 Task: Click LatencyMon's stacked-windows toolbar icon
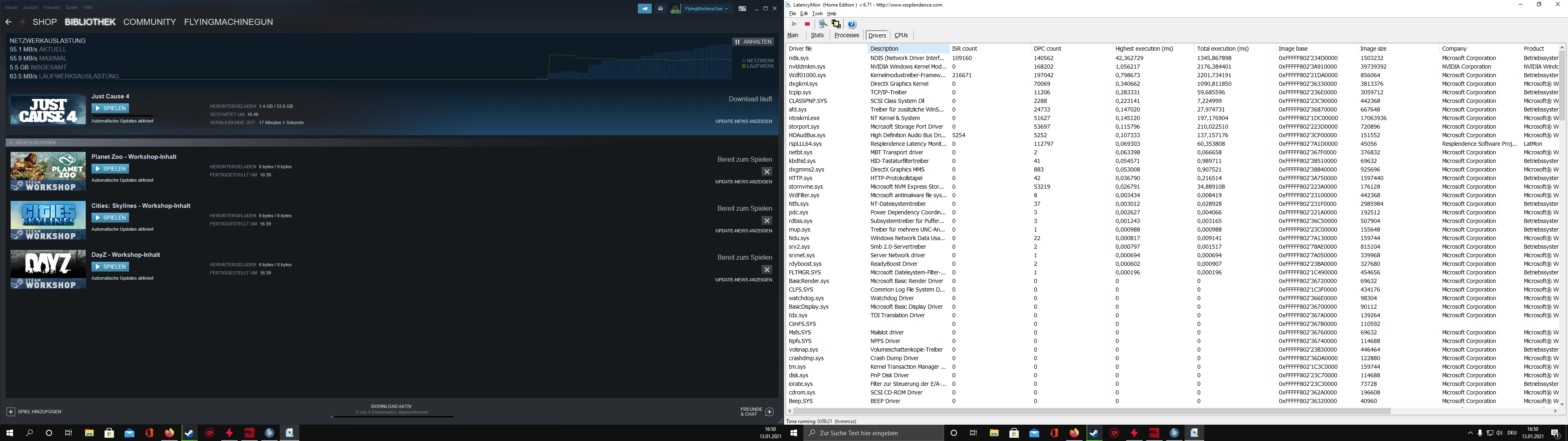pyautogui.click(x=836, y=24)
